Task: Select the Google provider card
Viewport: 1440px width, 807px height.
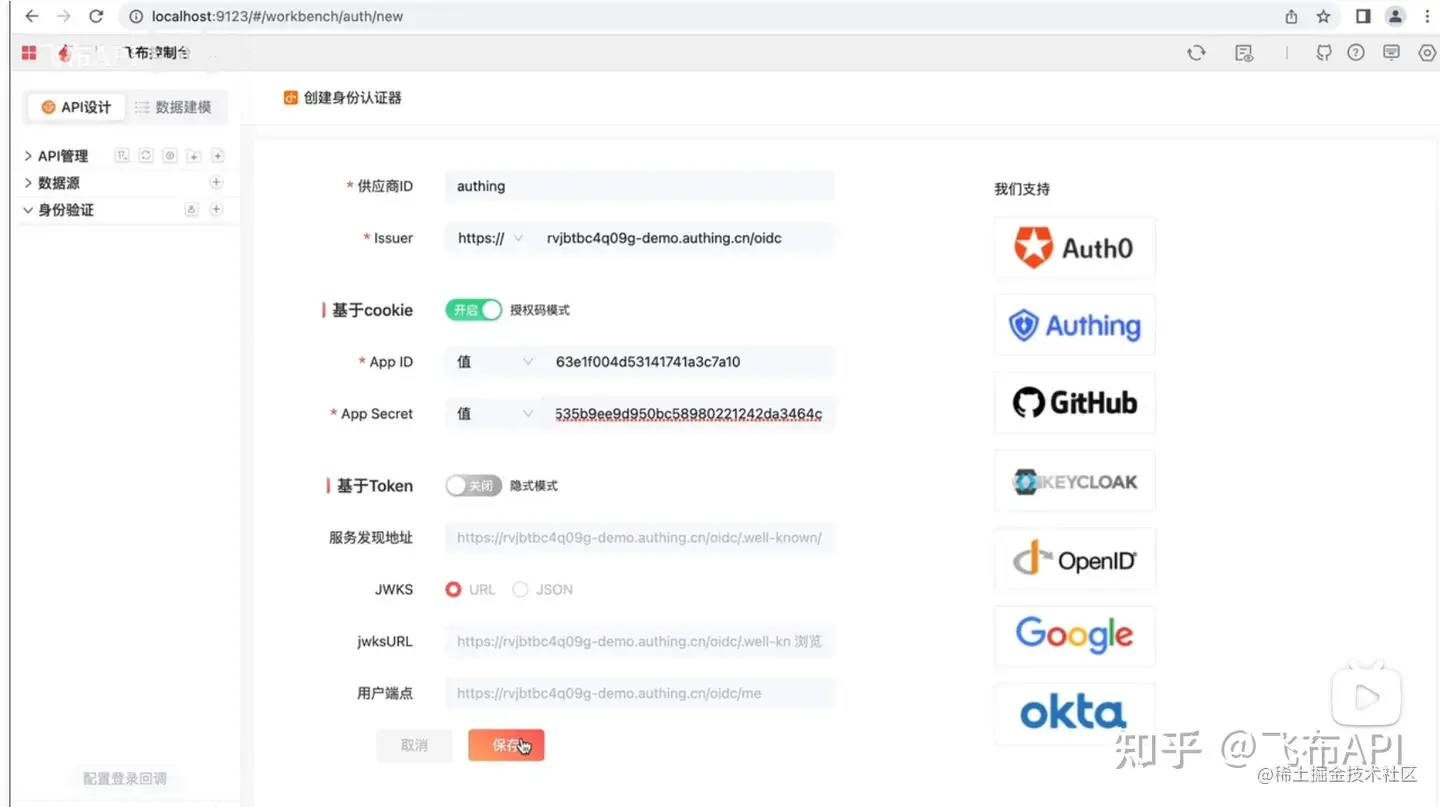Action: pyautogui.click(x=1075, y=636)
